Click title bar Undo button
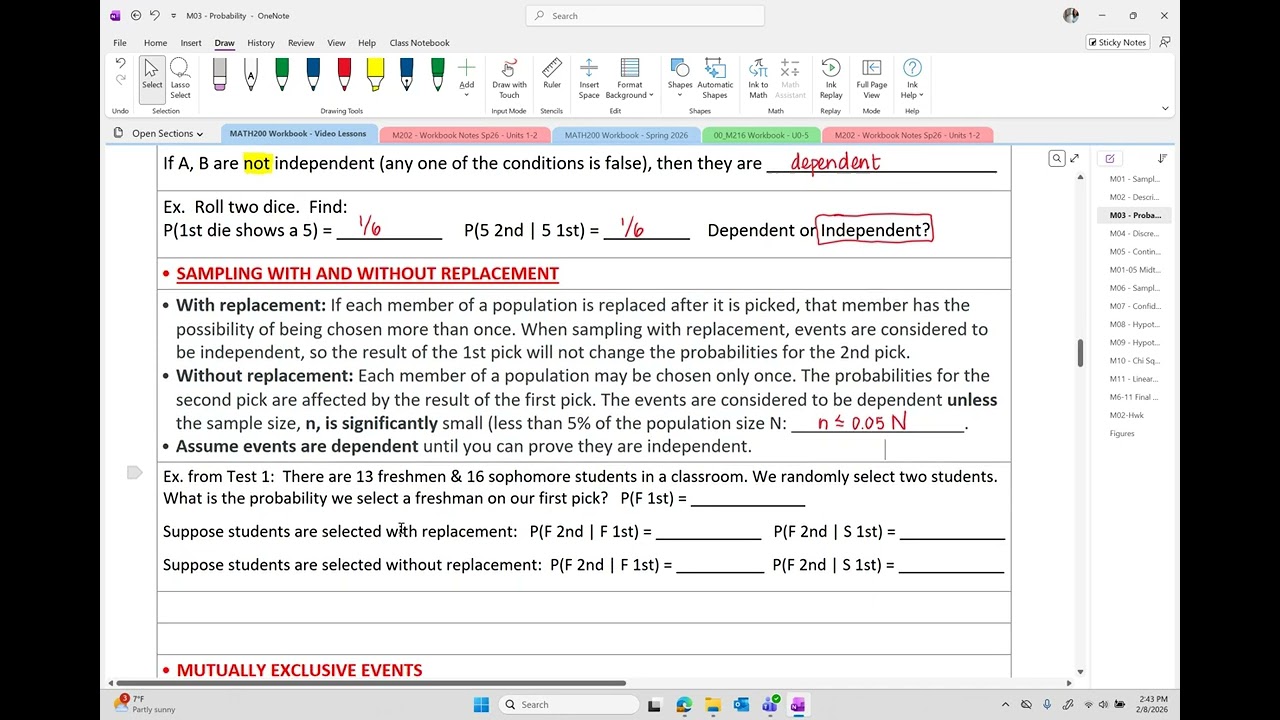The width and height of the screenshot is (1280, 720). tap(155, 16)
